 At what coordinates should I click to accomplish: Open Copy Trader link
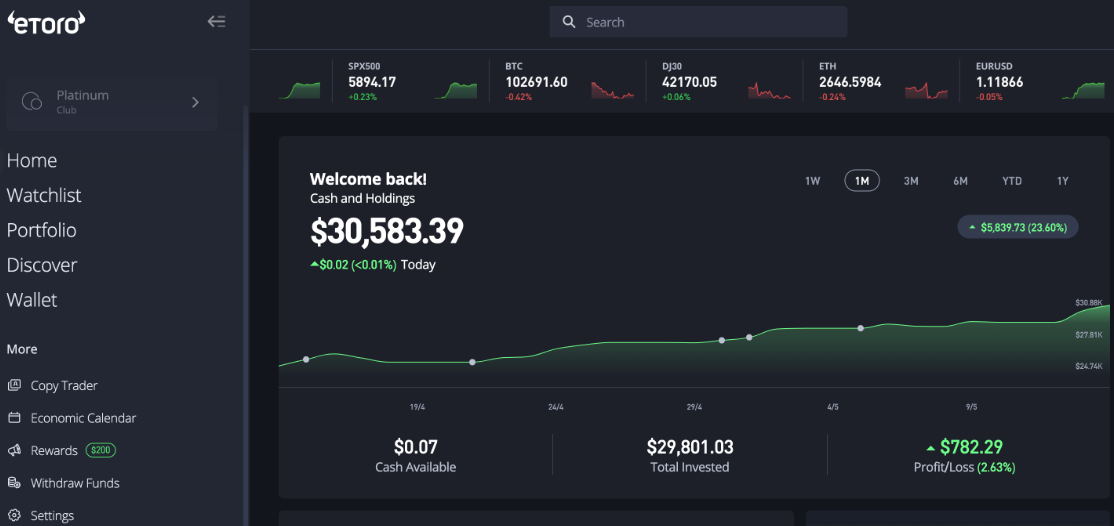click(64, 385)
